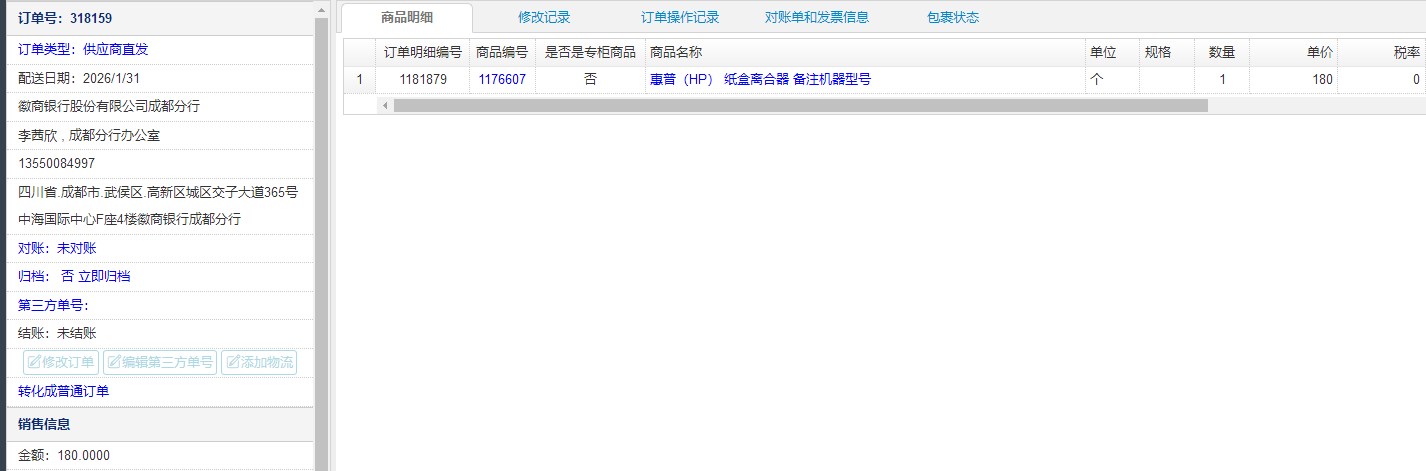Viewport: 1426px width, 471px height.
Task: Open the 对账单和发票信息 tab
Action: pyautogui.click(x=816, y=17)
